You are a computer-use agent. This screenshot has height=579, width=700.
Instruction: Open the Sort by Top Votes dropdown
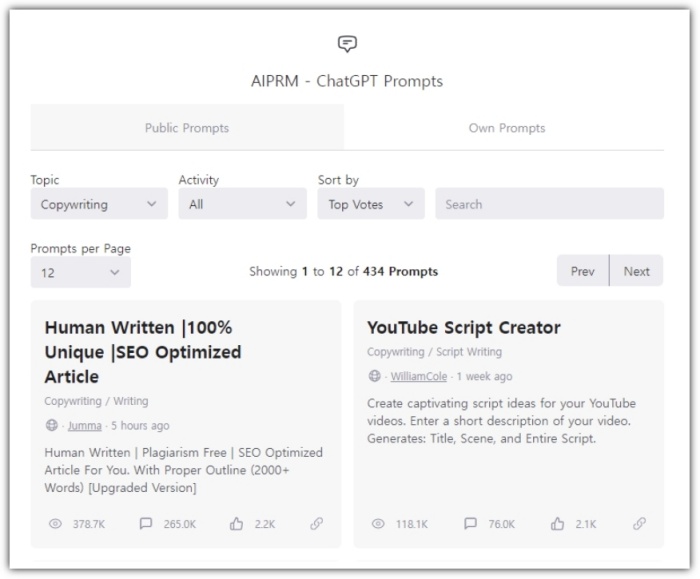371,204
